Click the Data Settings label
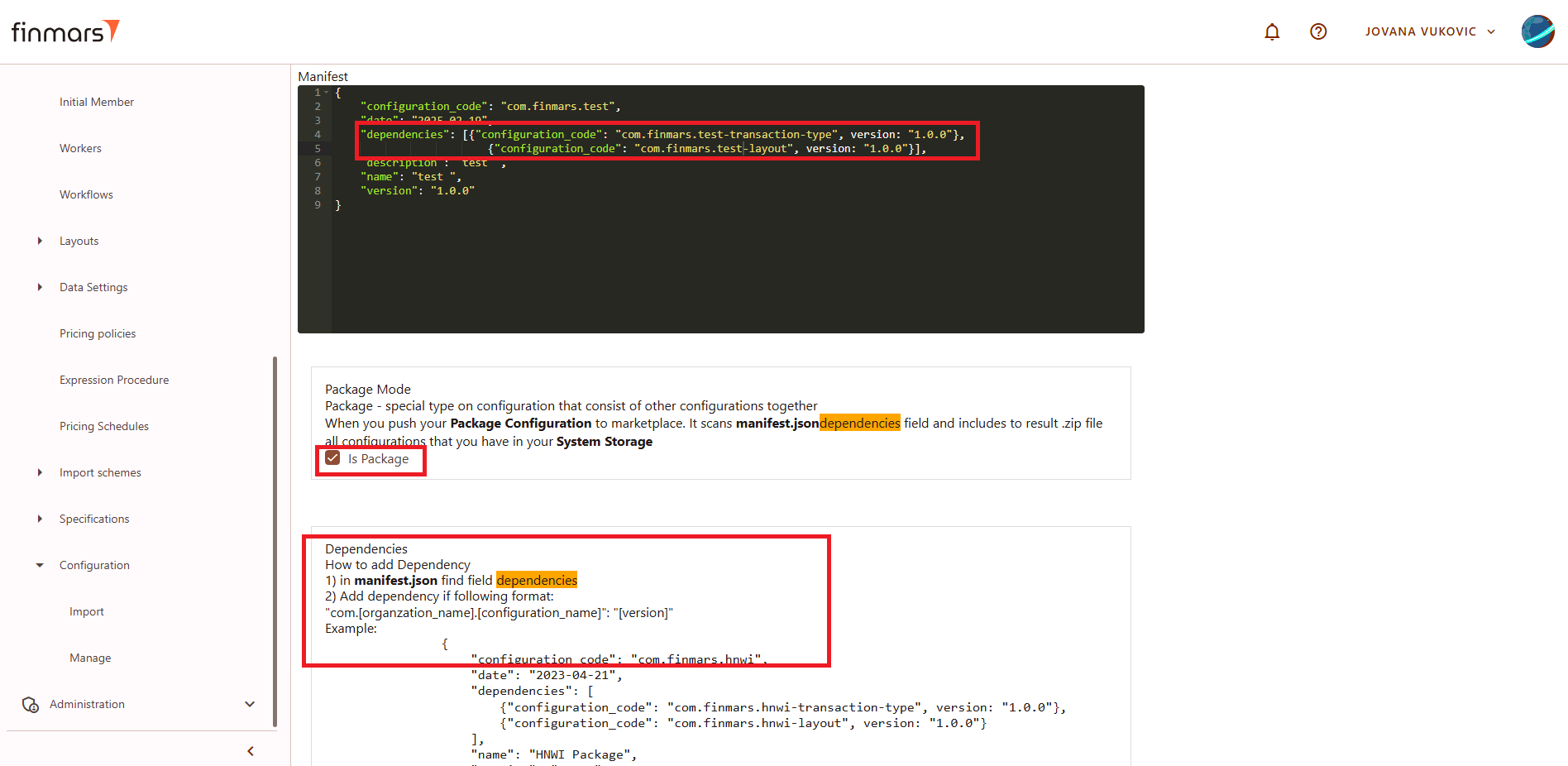Viewport: 1568px width, 766px height. (x=93, y=287)
